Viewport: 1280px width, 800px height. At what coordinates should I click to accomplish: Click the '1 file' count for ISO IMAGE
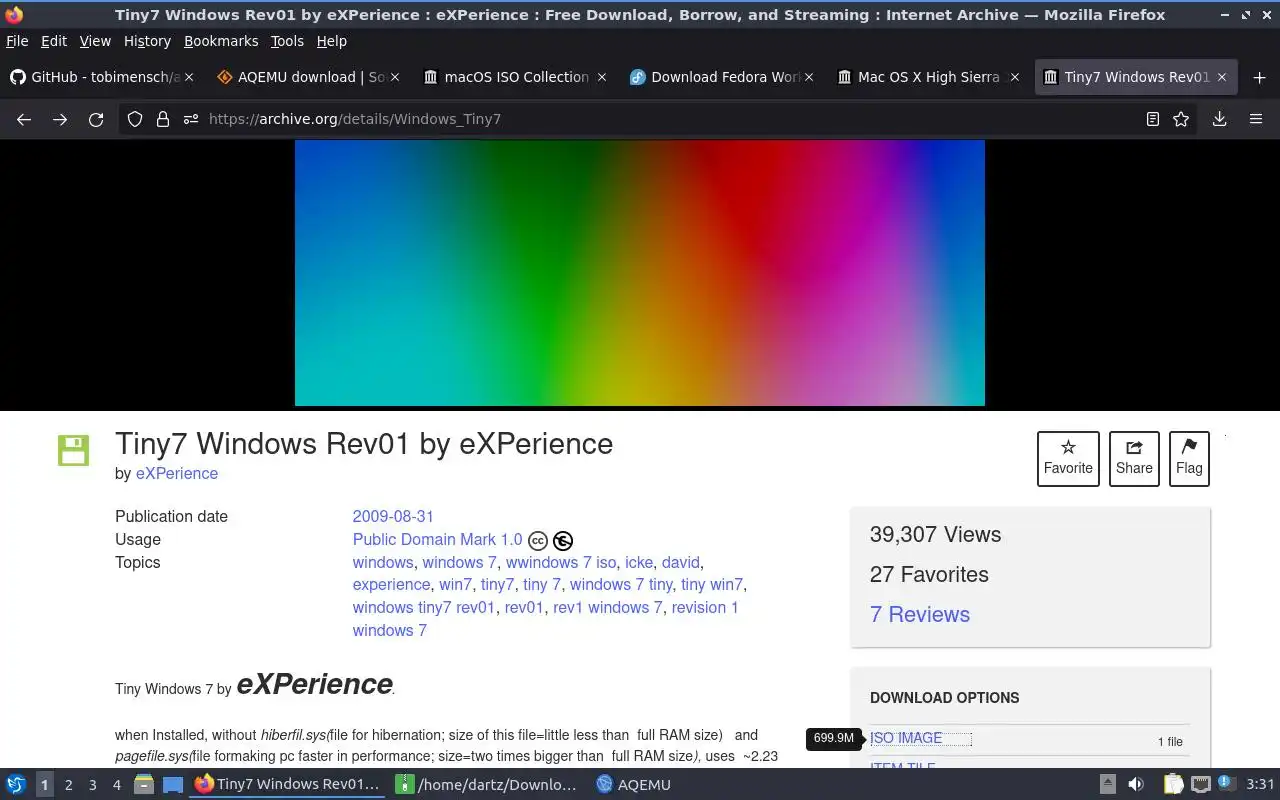click(1170, 741)
